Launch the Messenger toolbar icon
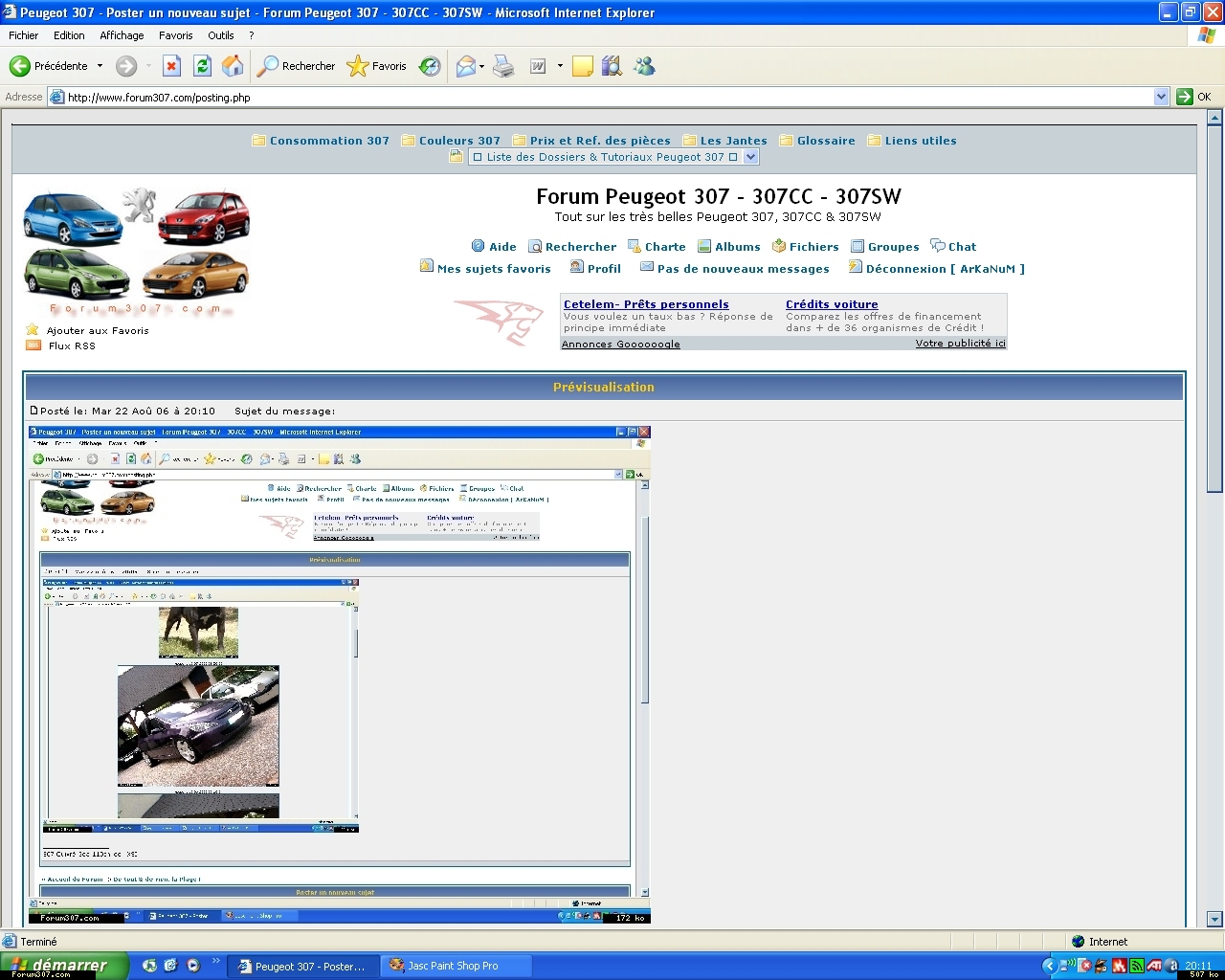Viewport: 1225px width, 980px height. (645, 66)
